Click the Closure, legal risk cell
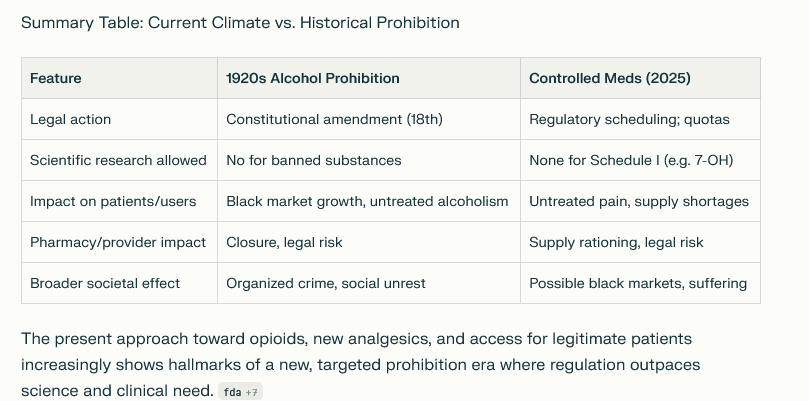The width and height of the screenshot is (809, 401). (x=369, y=242)
